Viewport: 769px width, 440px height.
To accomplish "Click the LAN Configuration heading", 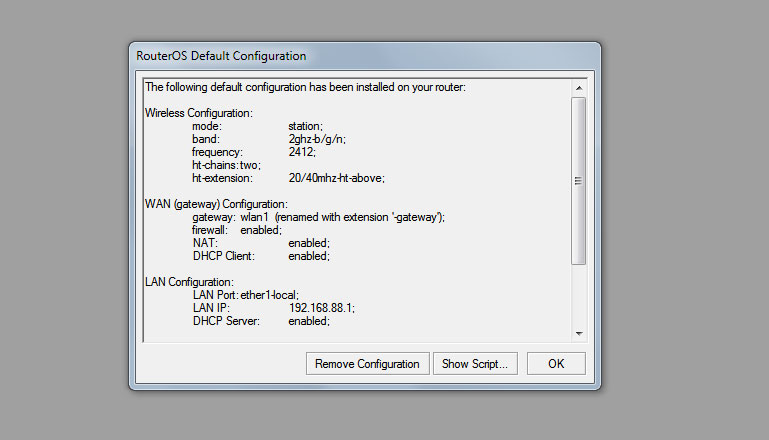I will [189, 282].
